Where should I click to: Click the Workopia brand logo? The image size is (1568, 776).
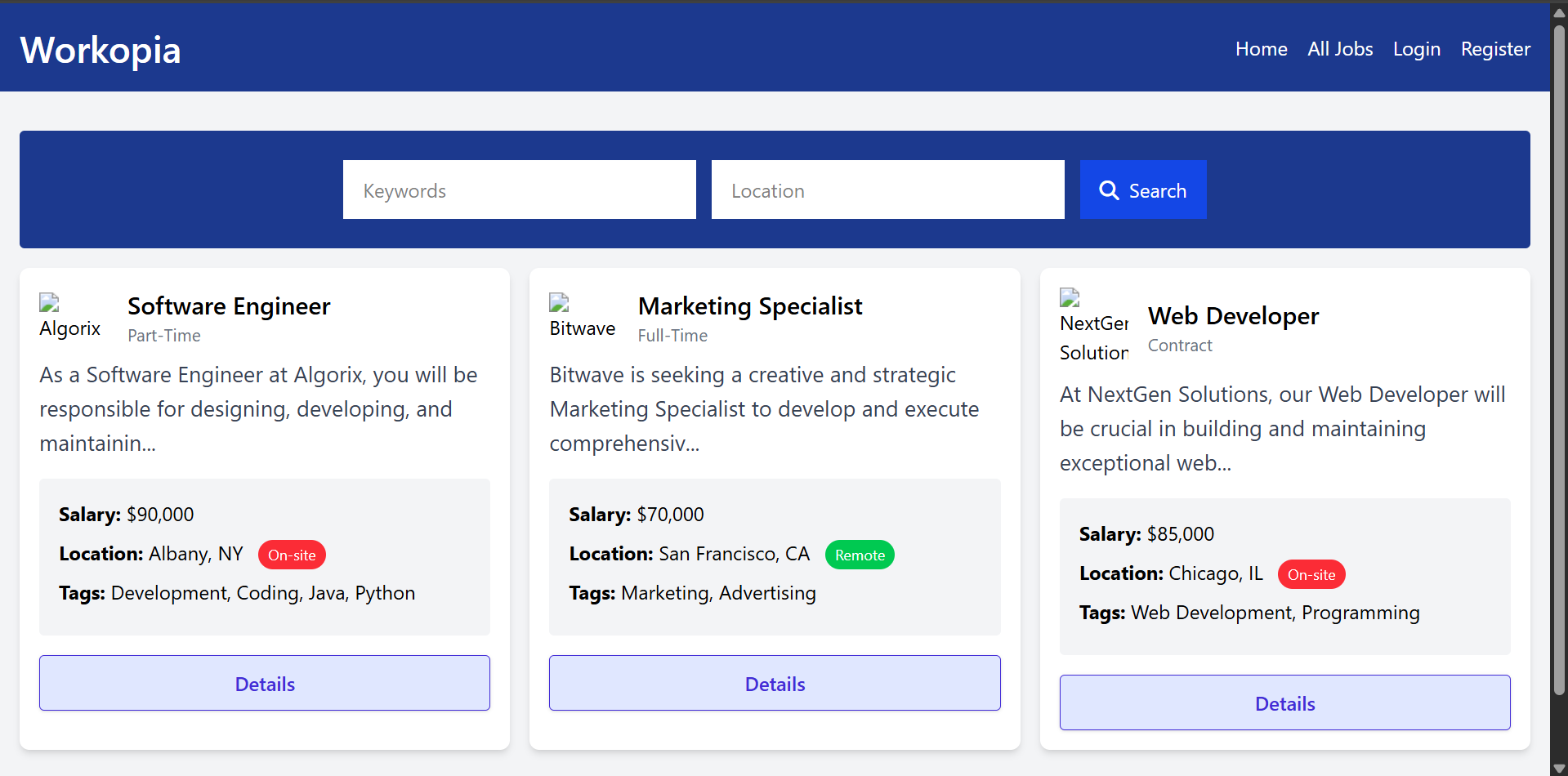tap(99, 51)
